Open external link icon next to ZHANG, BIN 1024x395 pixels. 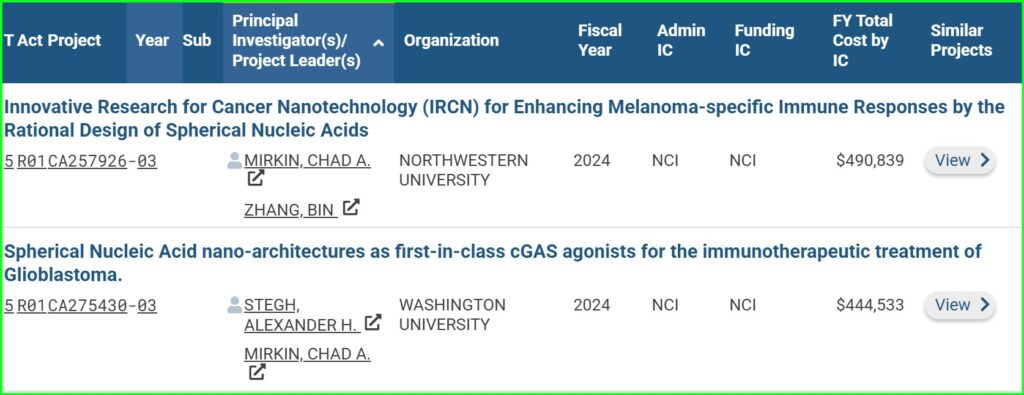pyautogui.click(x=351, y=208)
